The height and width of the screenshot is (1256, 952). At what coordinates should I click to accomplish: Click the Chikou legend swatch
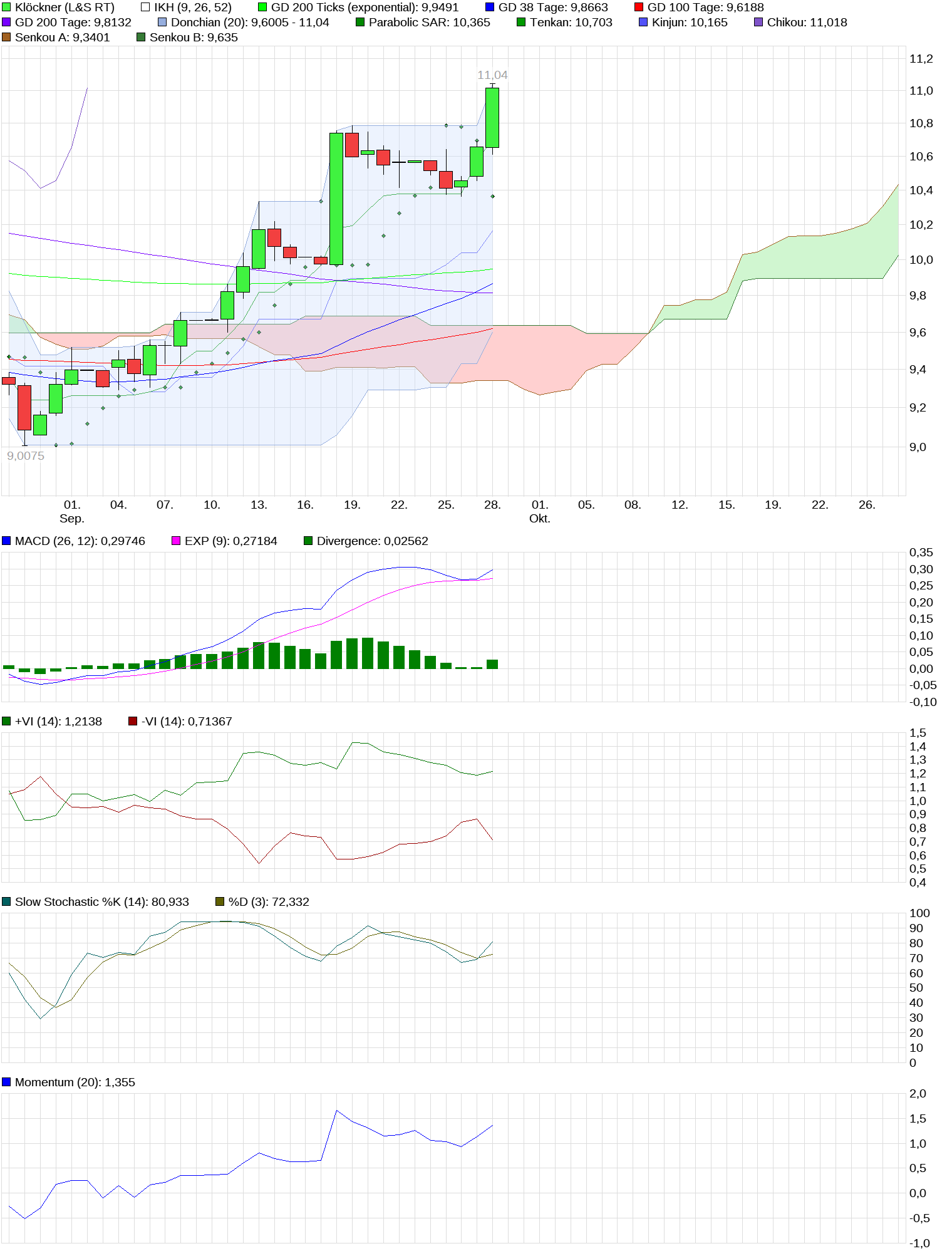[x=758, y=23]
